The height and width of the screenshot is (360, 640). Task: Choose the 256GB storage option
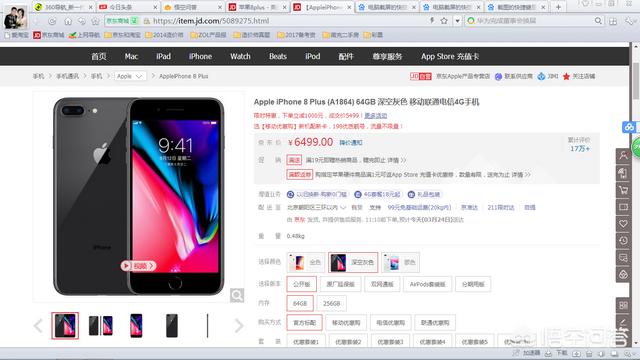coord(331,303)
